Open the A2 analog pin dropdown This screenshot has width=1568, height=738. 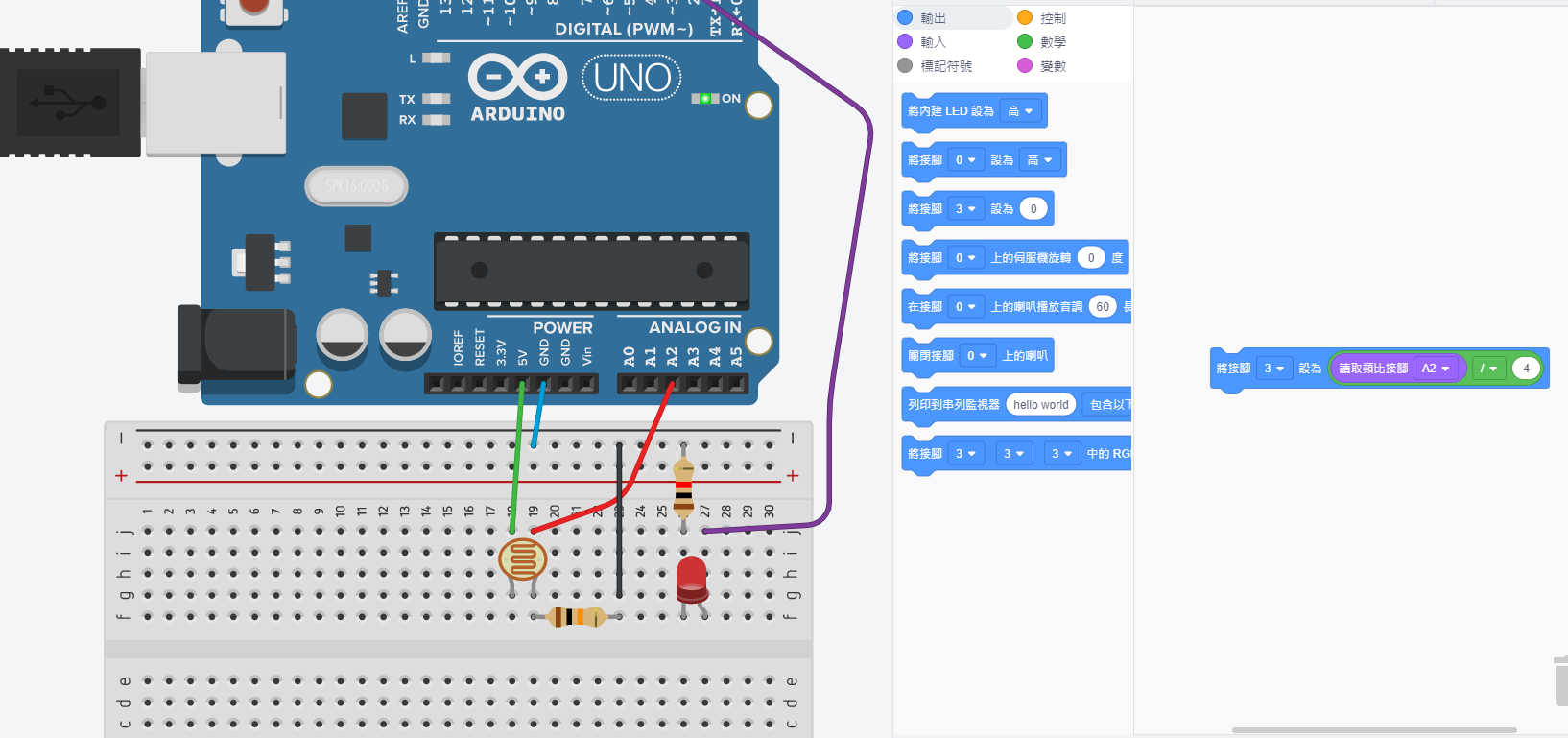[x=1436, y=369]
